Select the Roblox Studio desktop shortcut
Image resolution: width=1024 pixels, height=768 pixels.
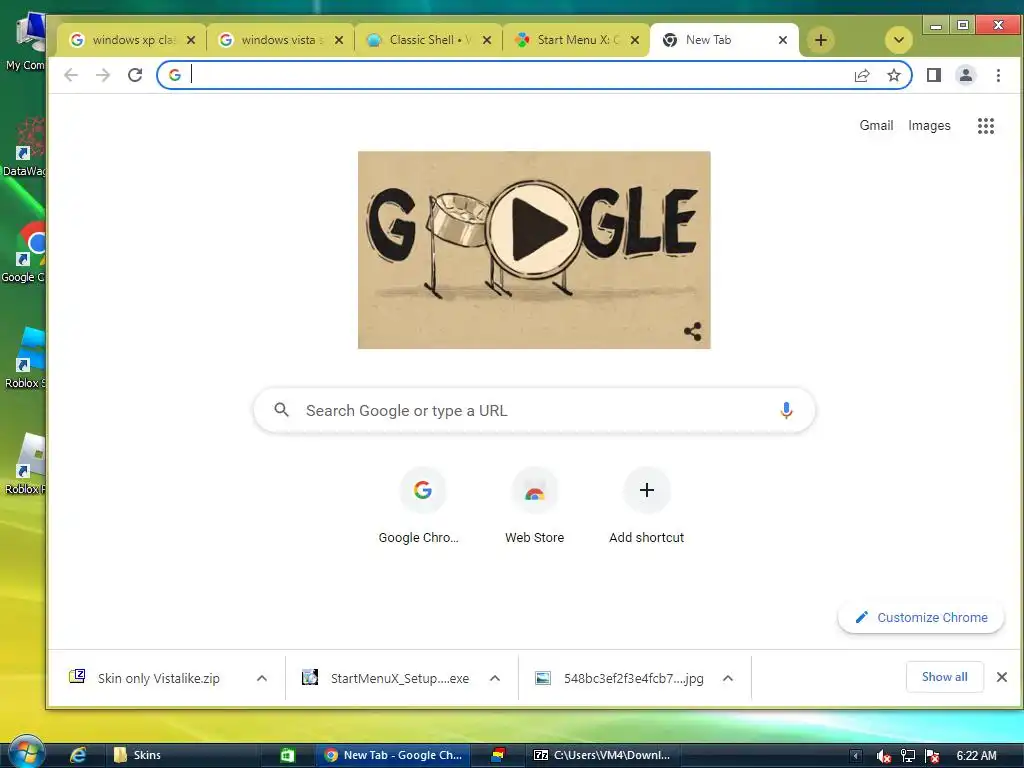tap(25, 359)
